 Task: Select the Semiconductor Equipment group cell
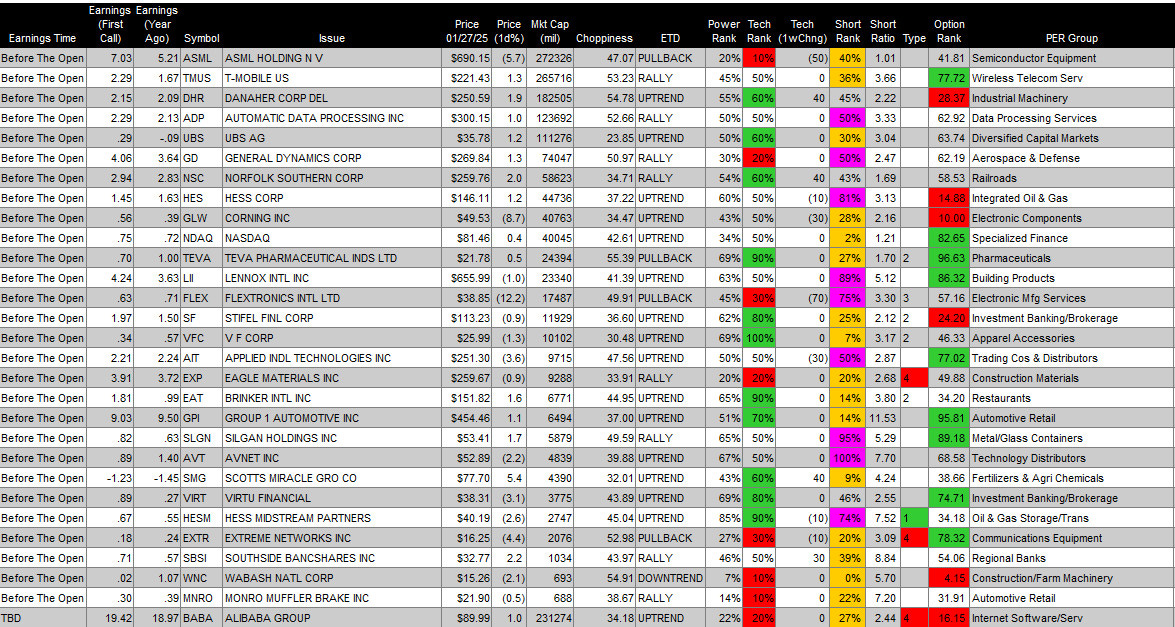(x=1072, y=58)
